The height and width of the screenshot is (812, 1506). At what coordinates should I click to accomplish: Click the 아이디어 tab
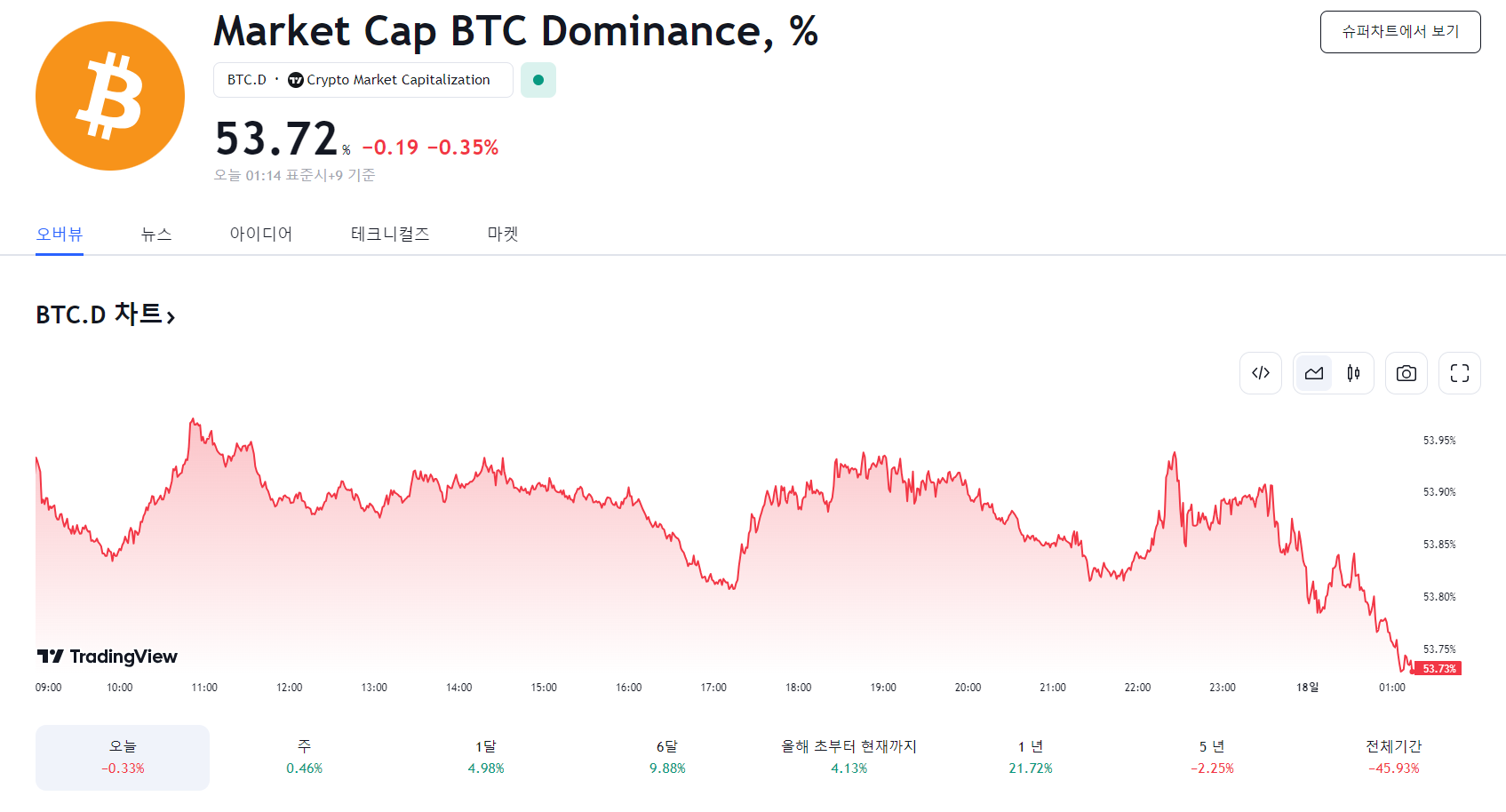261,234
